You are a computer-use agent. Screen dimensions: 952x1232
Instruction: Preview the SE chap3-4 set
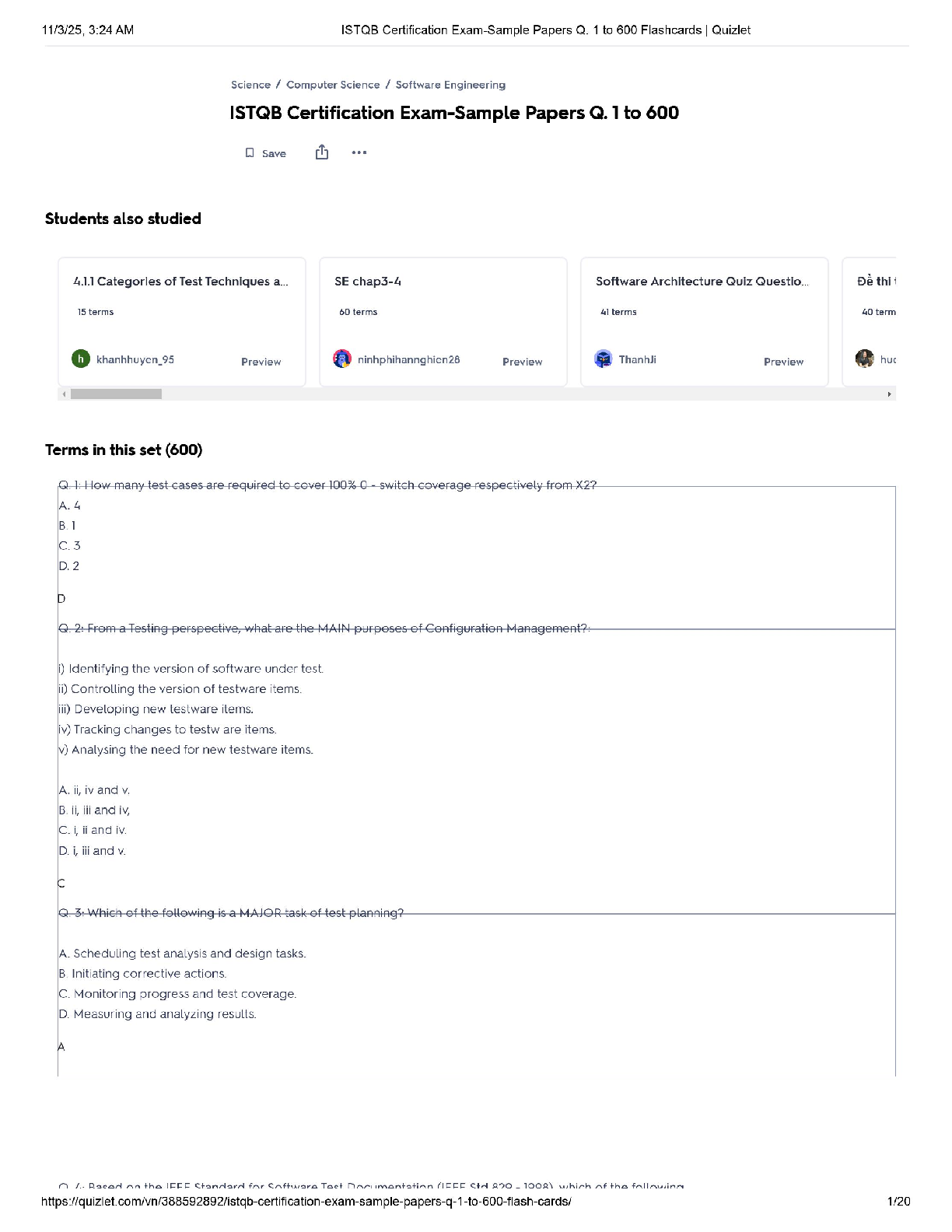click(522, 362)
